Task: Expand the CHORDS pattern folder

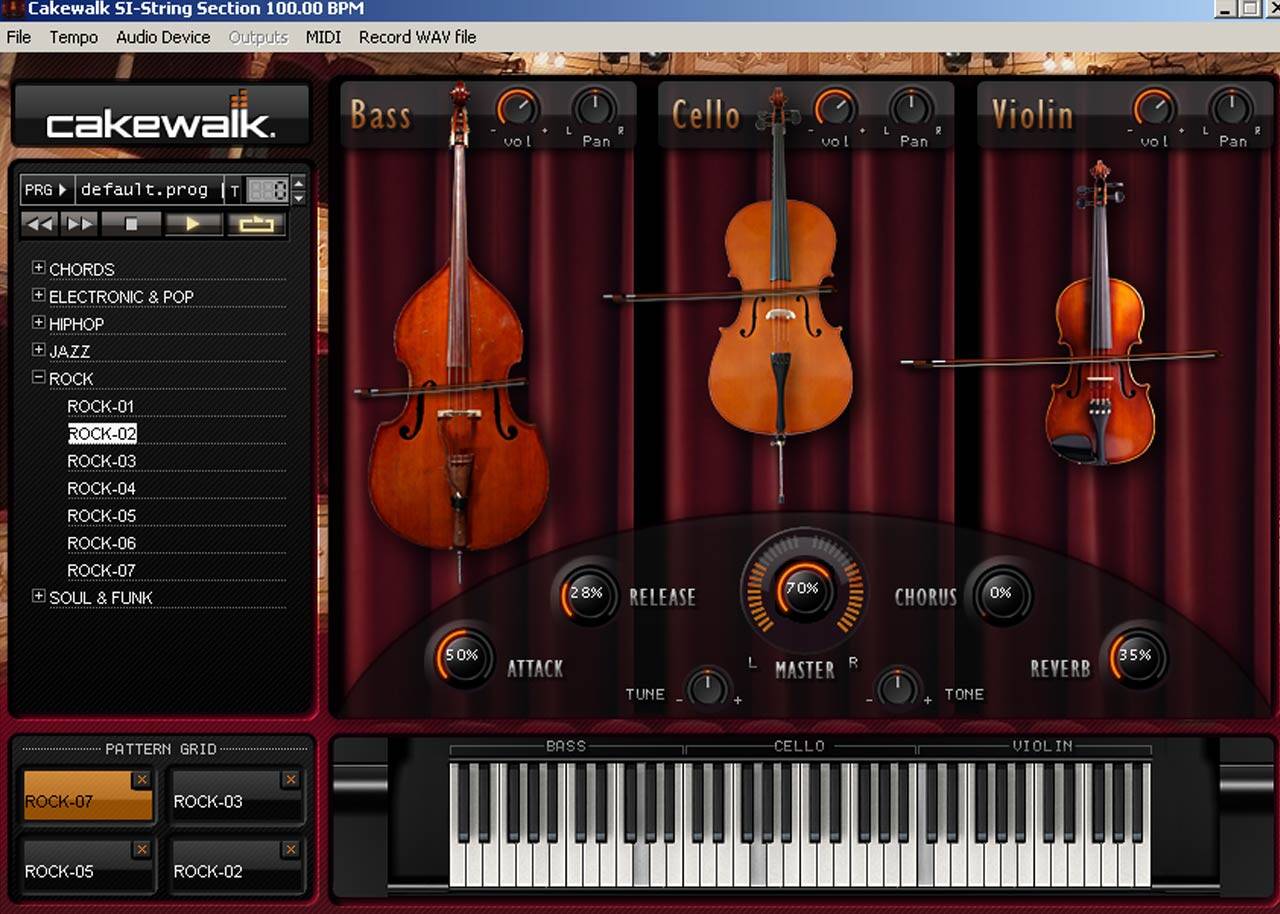Action: (x=38, y=268)
